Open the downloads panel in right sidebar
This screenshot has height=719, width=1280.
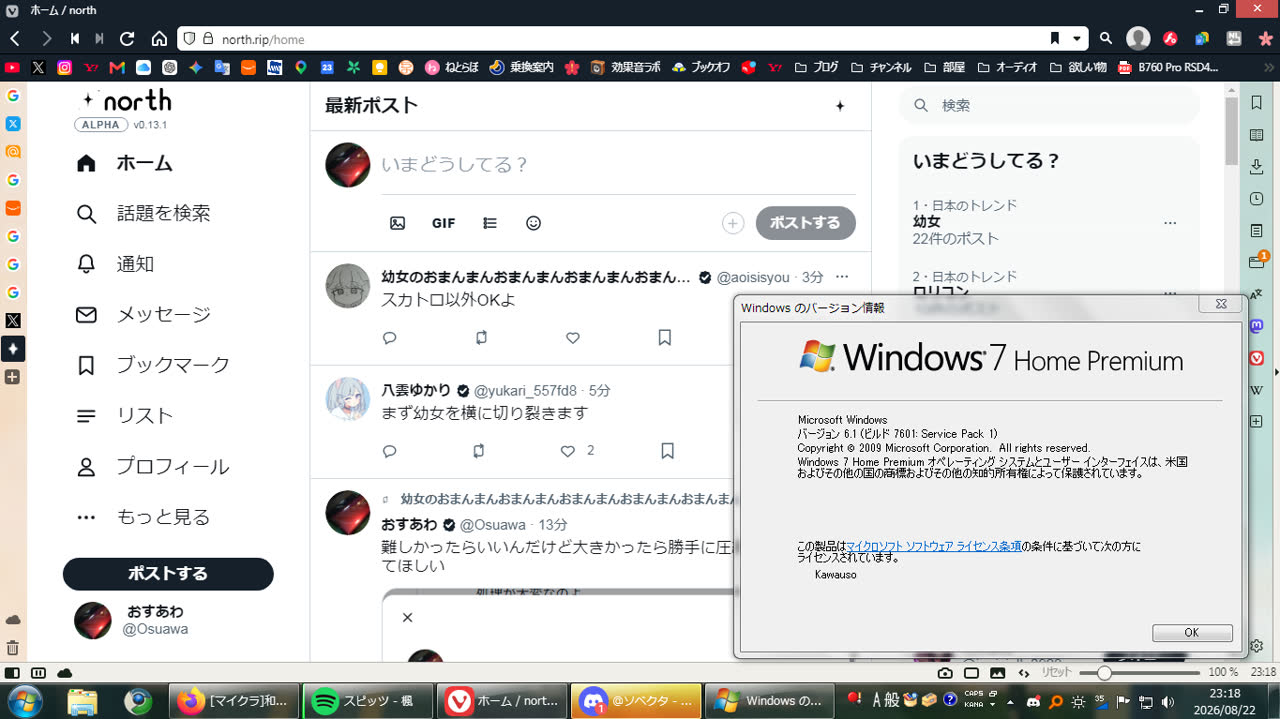pyautogui.click(x=1257, y=167)
